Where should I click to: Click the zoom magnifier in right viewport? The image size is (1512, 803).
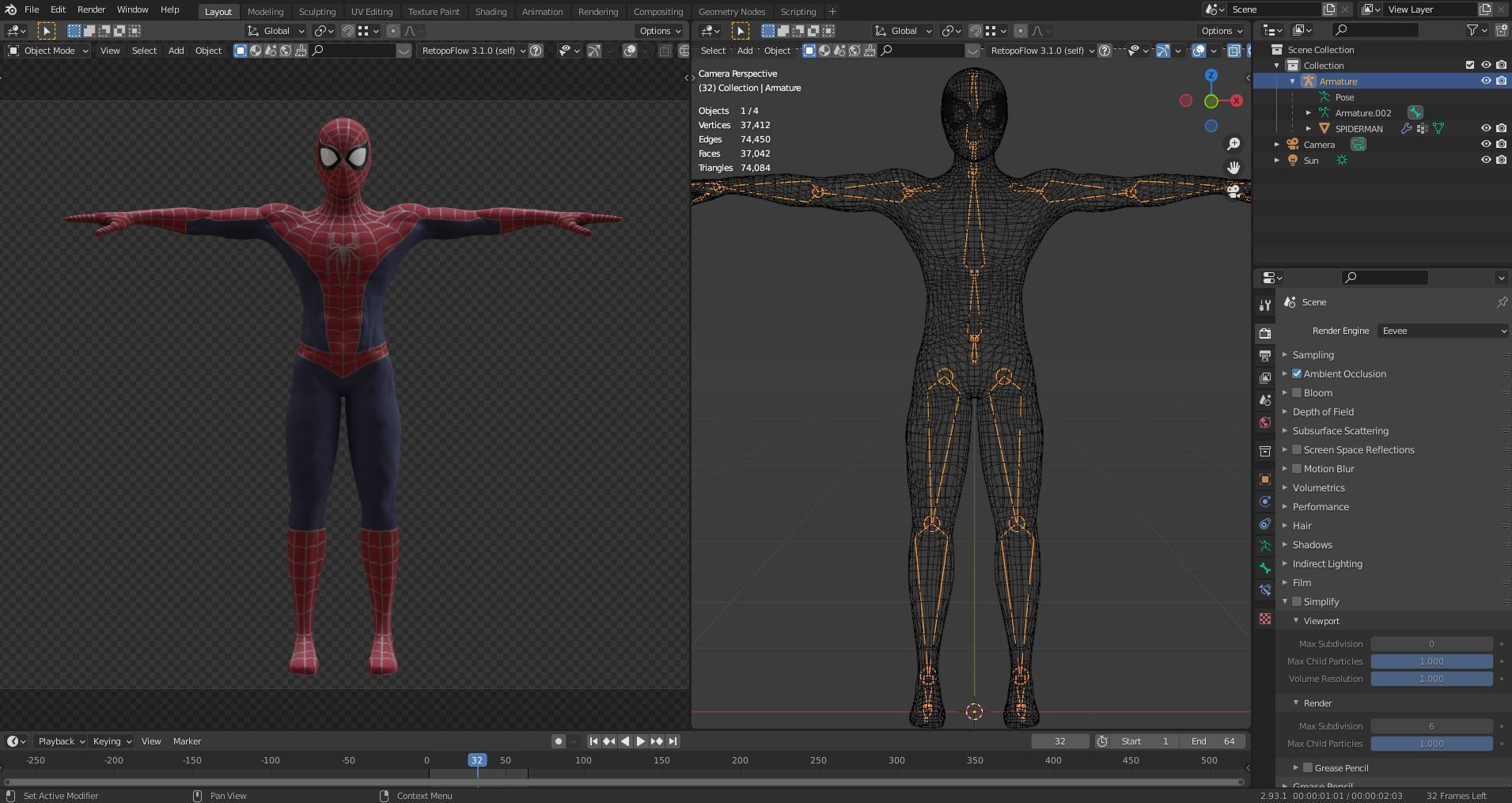(x=1233, y=144)
